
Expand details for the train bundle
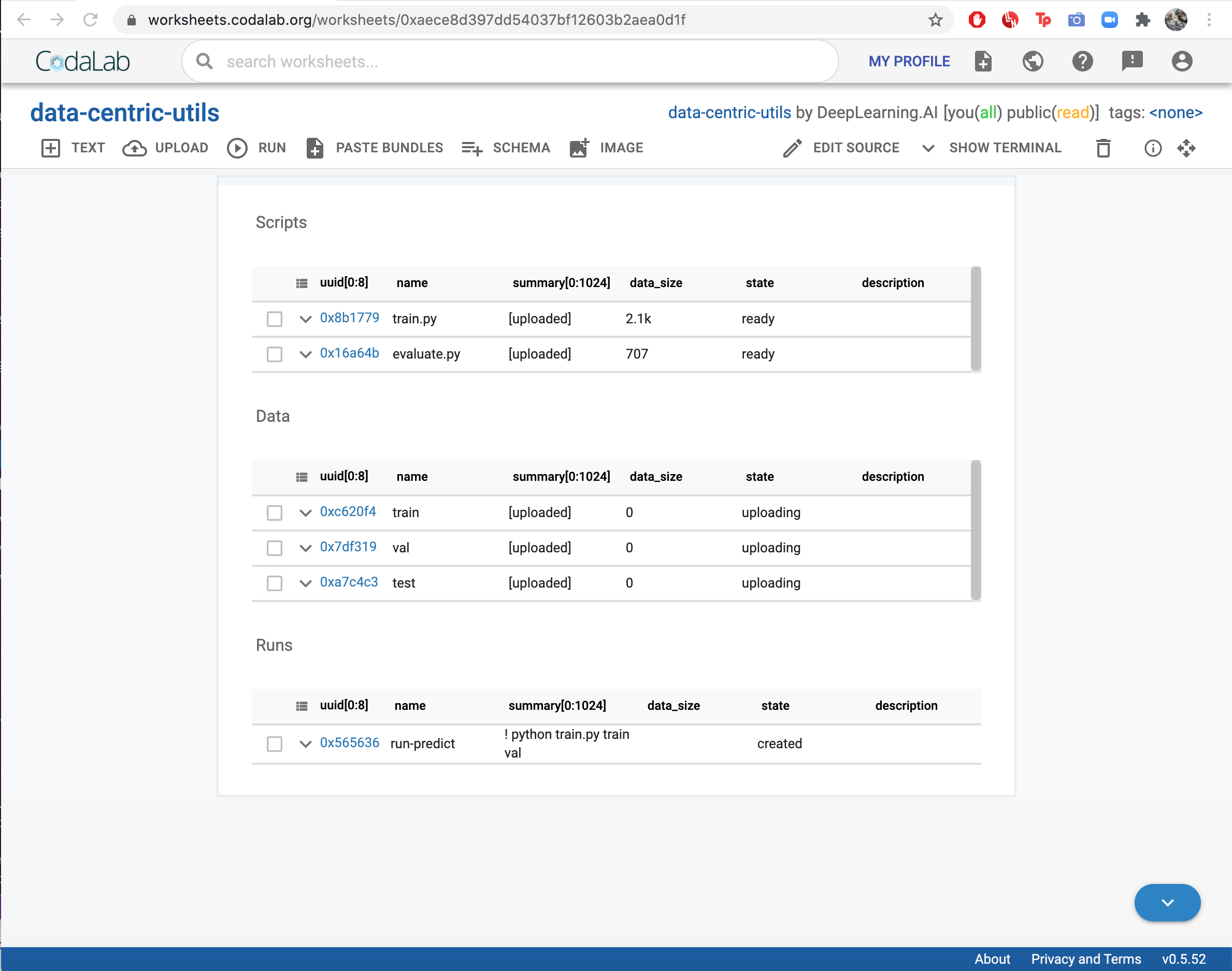[x=305, y=512]
